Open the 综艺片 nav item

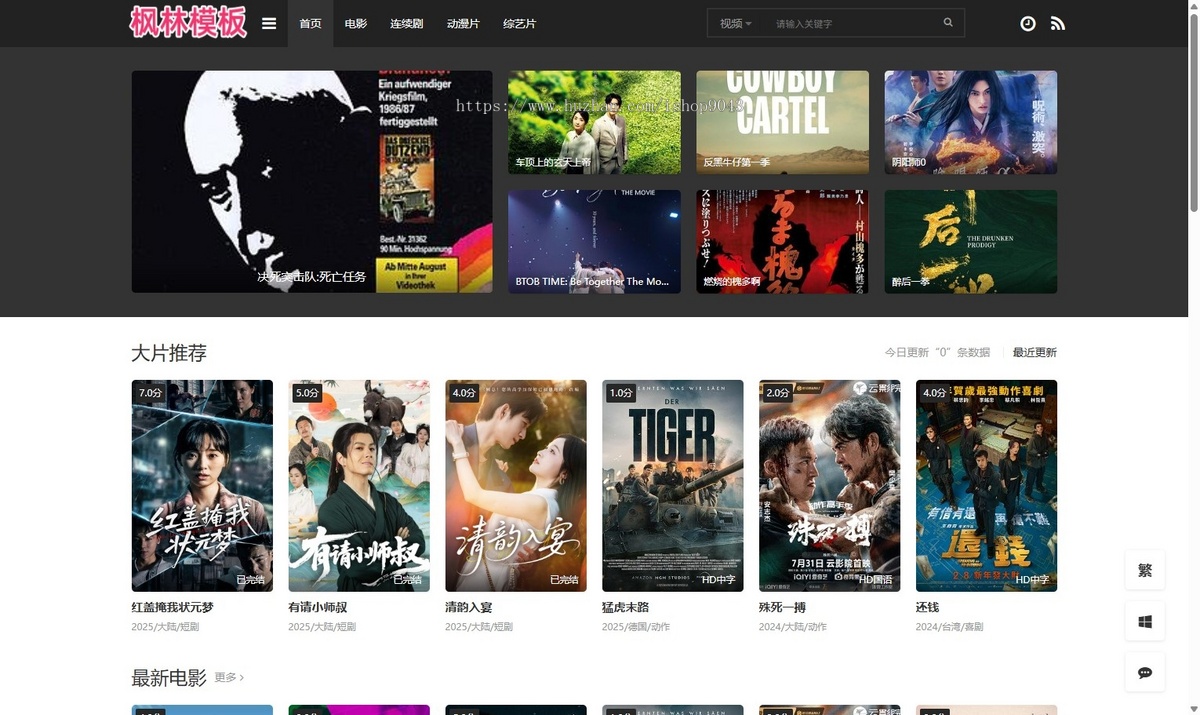point(519,23)
